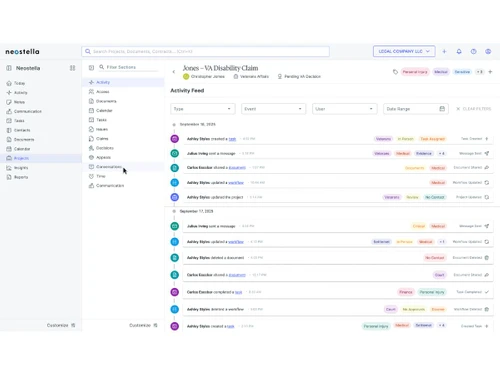Image resolution: width=500 pixels, height=375 pixels.
Task: Open Activity in the main sidebar
Action: coord(21,93)
